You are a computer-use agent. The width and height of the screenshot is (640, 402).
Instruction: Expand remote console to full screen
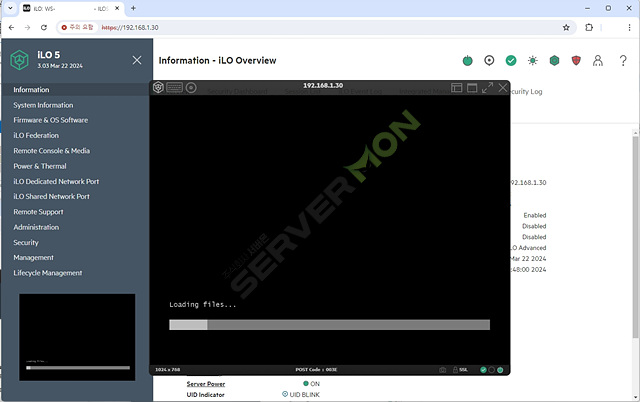tap(487, 87)
